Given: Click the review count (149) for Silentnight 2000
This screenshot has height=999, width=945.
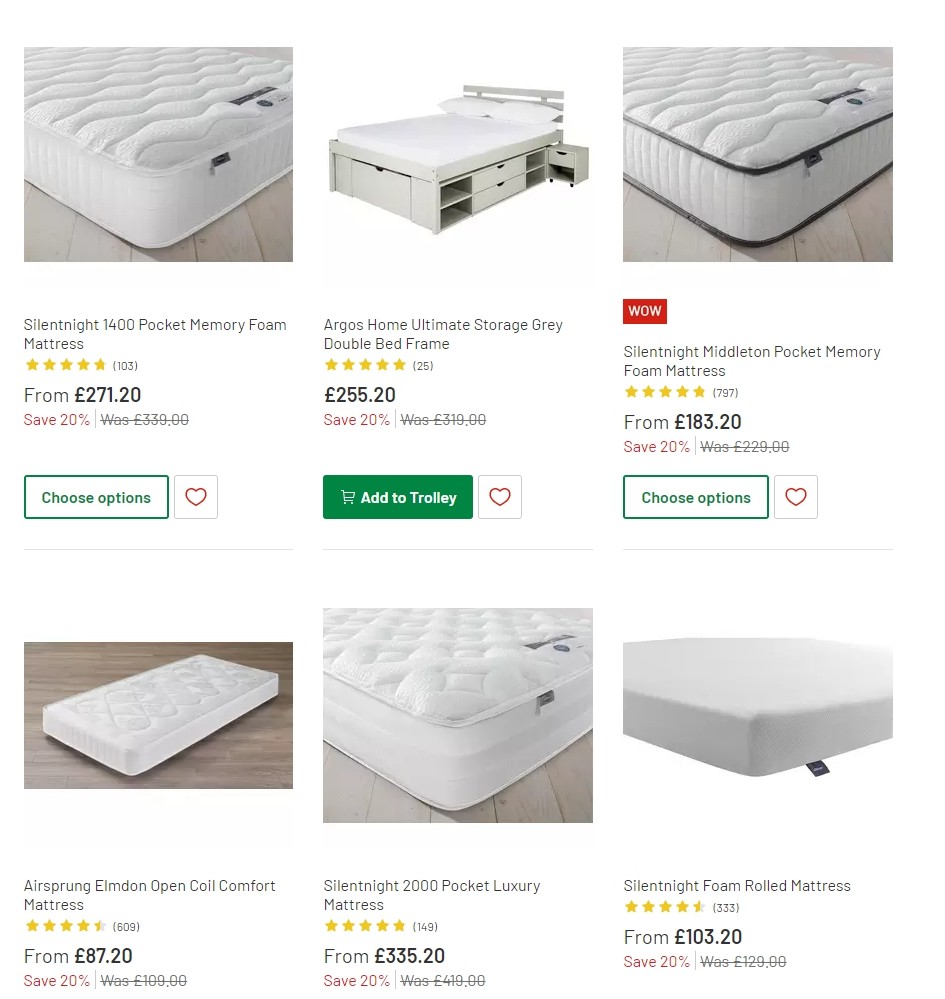Looking at the screenshot, I should click(x=424, y=927).
